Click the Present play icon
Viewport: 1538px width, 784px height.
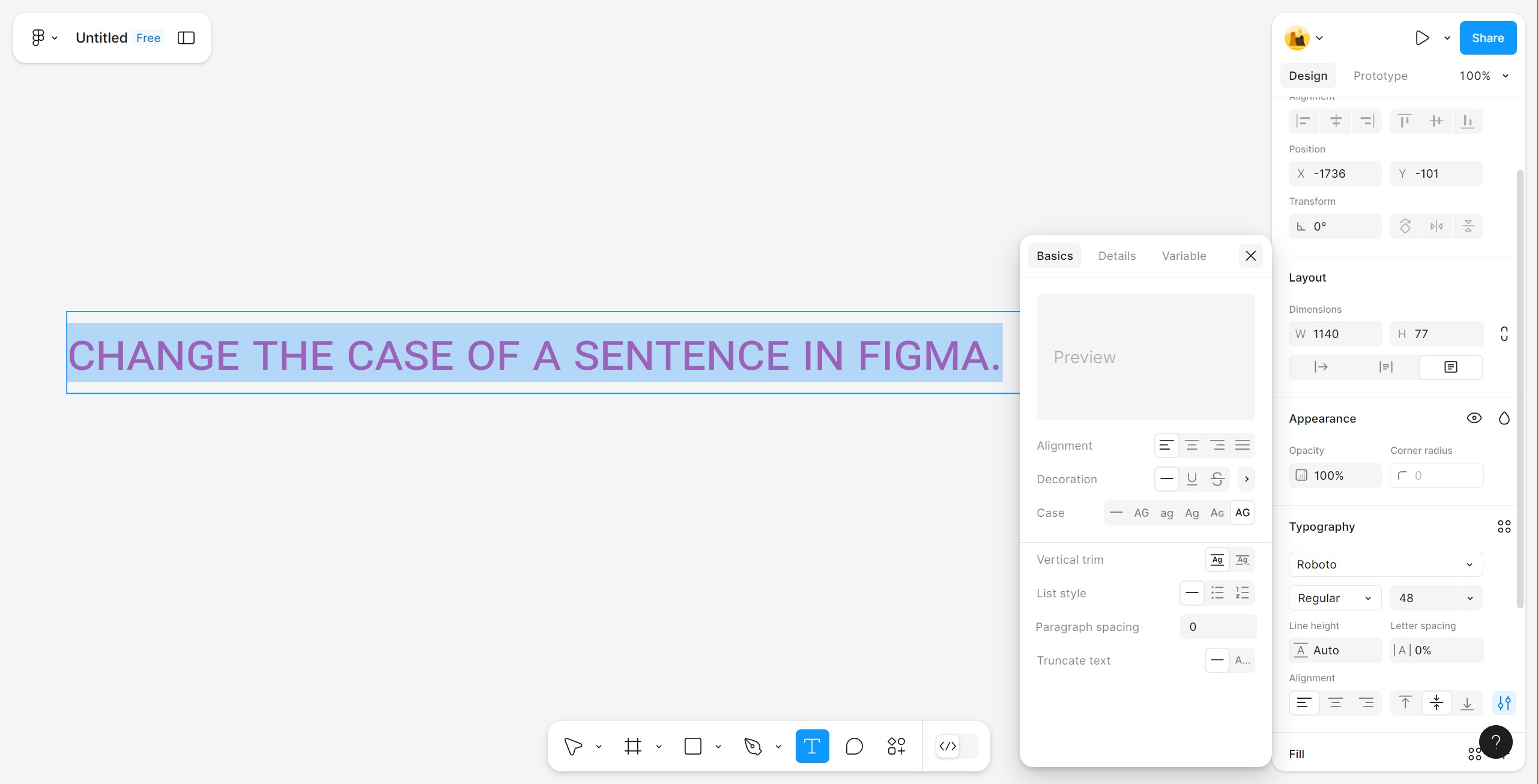1421,38
